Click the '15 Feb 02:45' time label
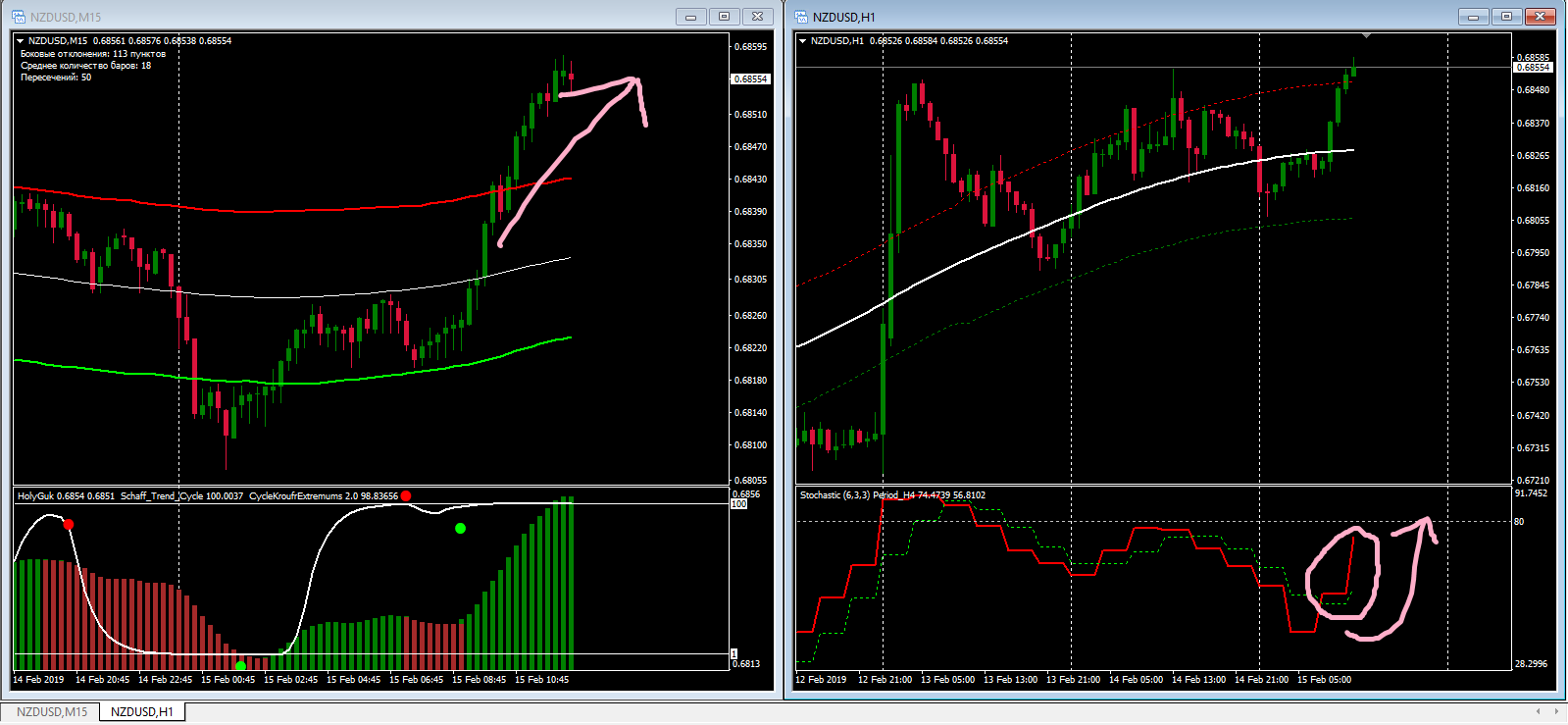This screenshot has height=725, width=1568. coord(290,680)
